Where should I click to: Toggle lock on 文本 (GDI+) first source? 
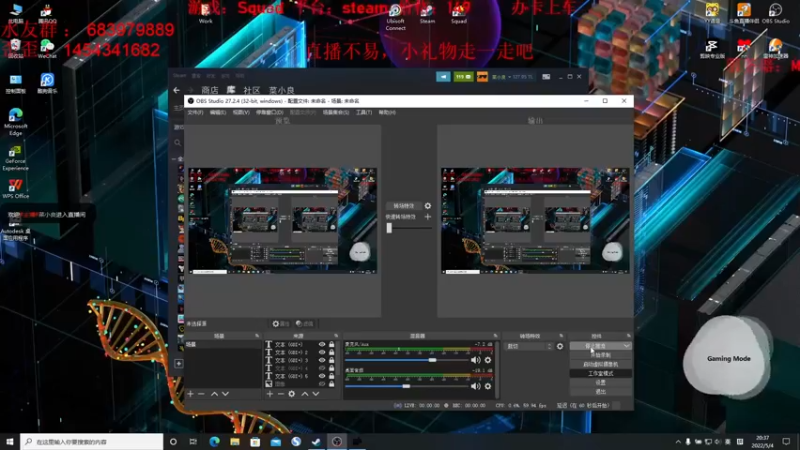(x=332, y=344)
